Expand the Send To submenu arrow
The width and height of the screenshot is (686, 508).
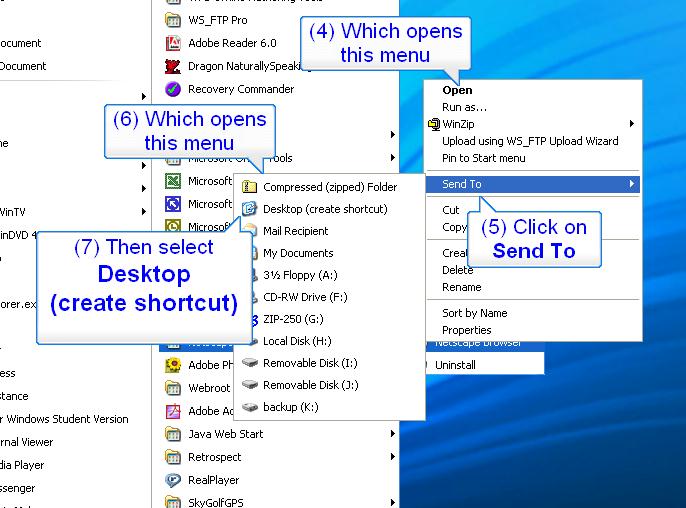tap(632, 184)
